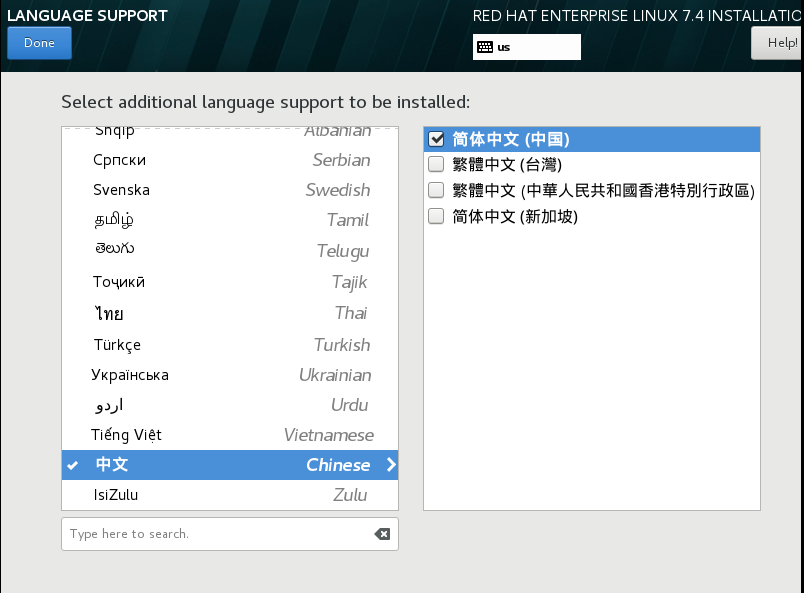The width and height of the screenshot is (804, 593).
Task: Choose the Urdu language row
Action: [230, 405]
